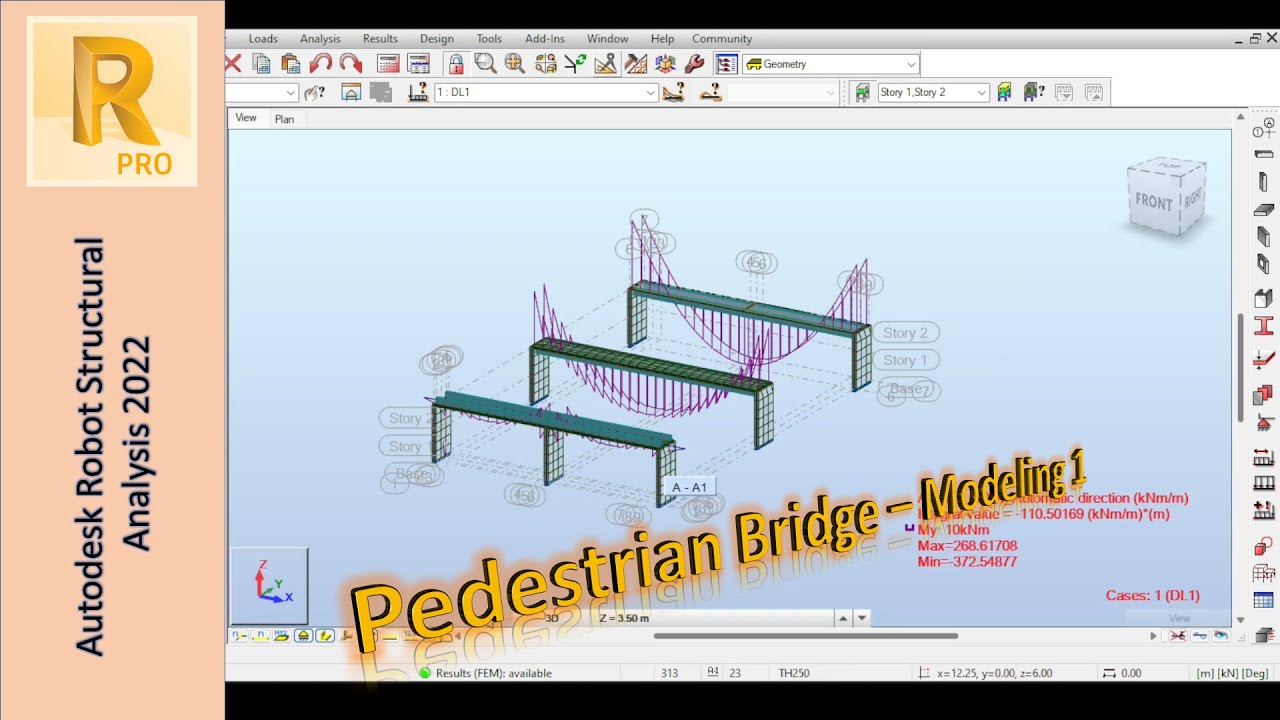The image size is (1280, 720).
Task: Click the Story 1 label on right bridge
Action: [x=905, y=360]
